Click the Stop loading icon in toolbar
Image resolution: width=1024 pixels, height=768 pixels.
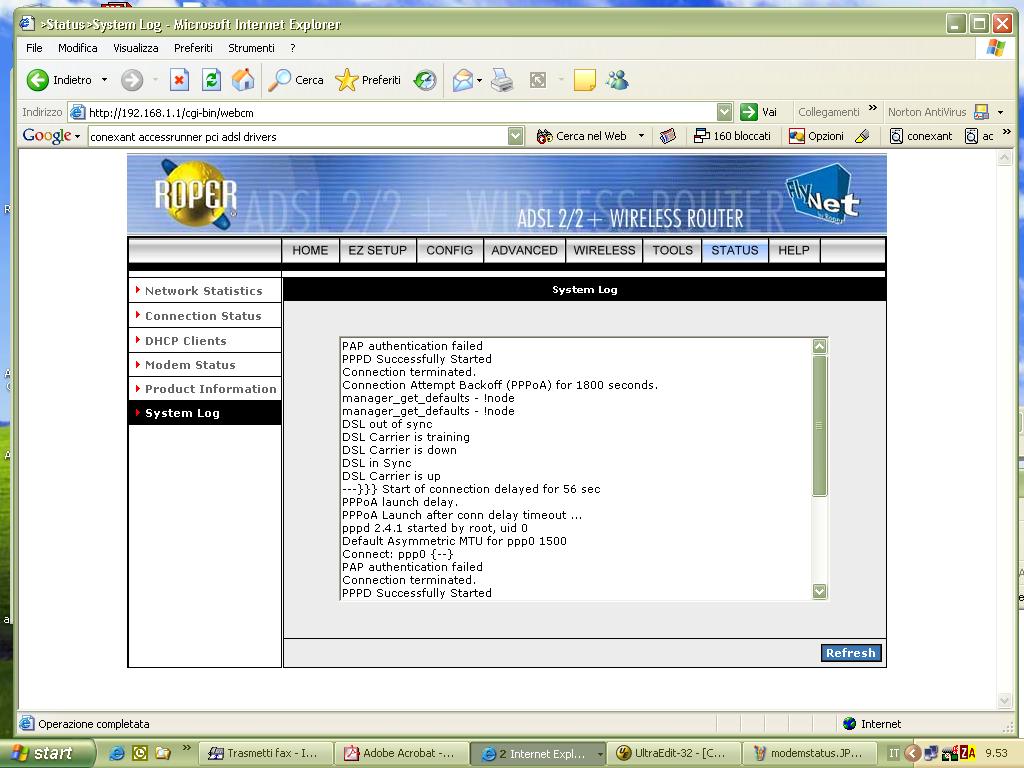pyautogui.click(x=179, y=80)
